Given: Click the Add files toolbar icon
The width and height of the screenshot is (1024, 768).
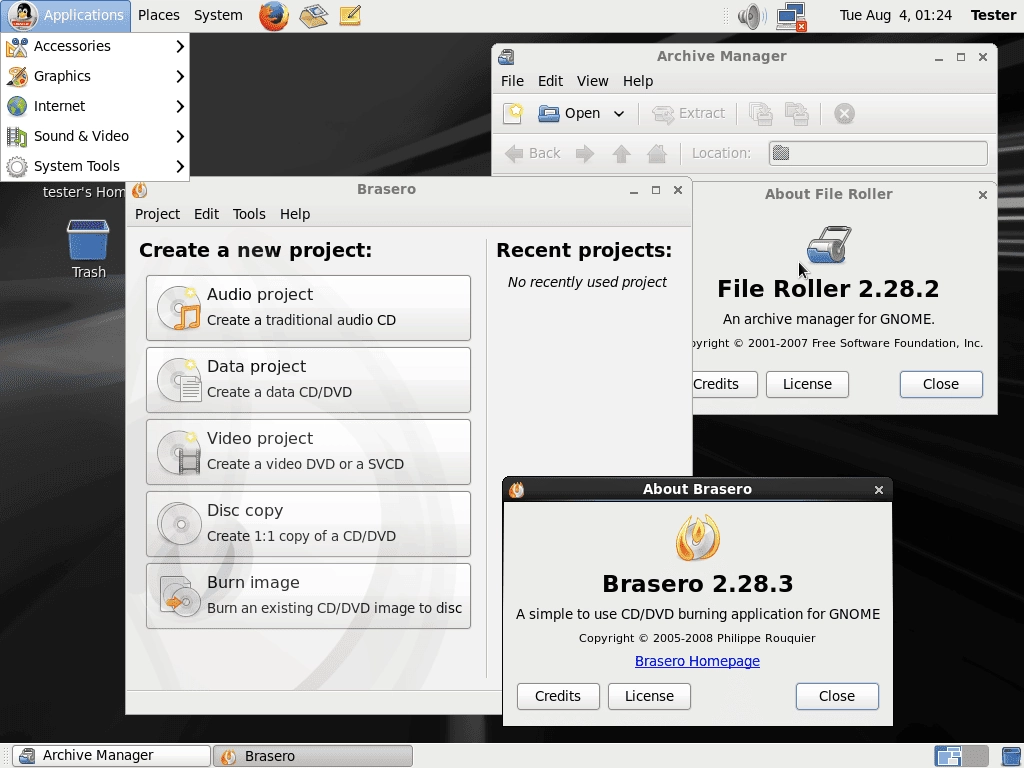Looking at the screenshot, I should pyautogui.click(x=761, y=114).
